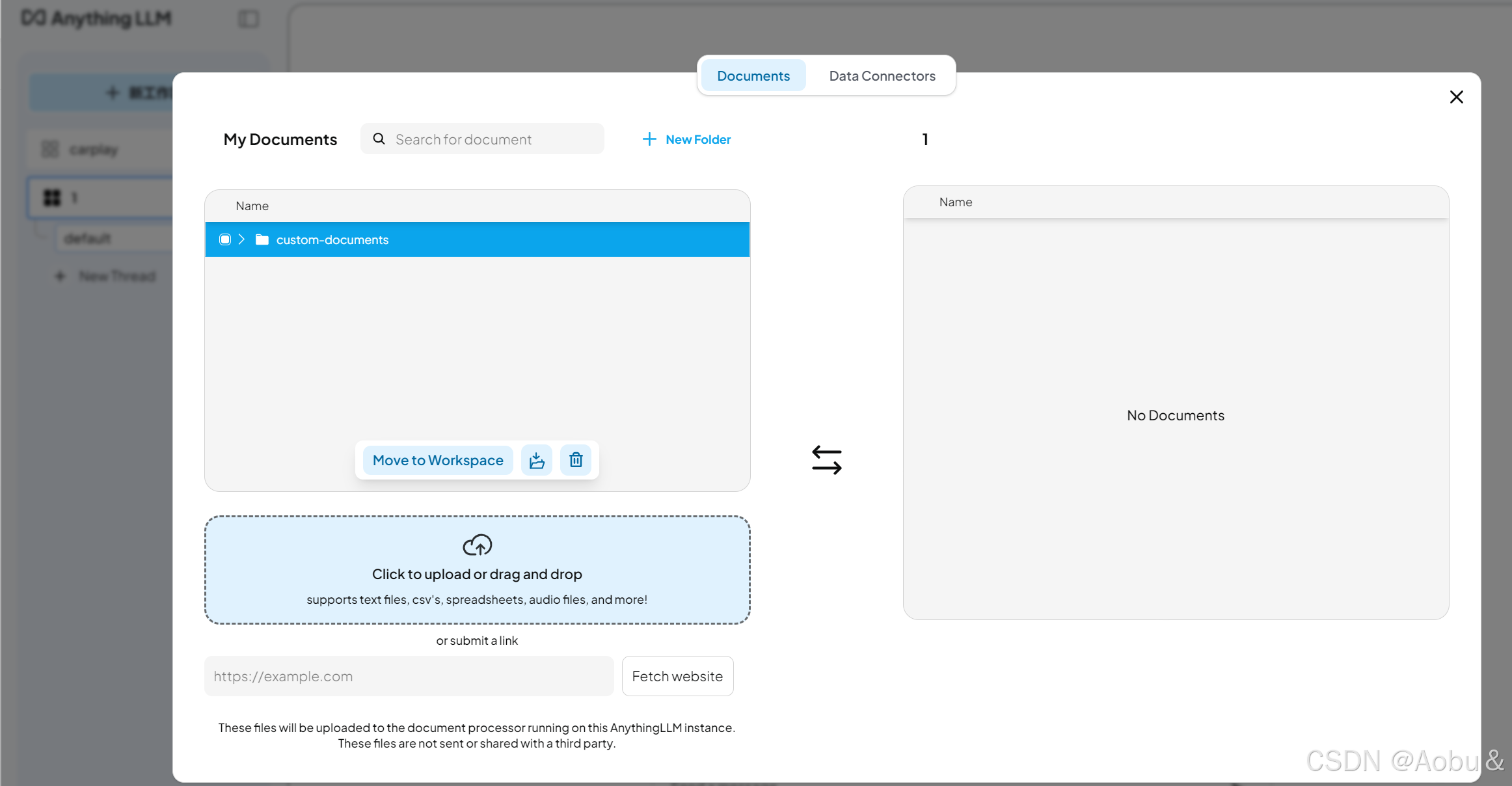Viewport: 1512px width, 786px height.
Task: Click the workspace 1 grid icon
Action: click(51, 197)
